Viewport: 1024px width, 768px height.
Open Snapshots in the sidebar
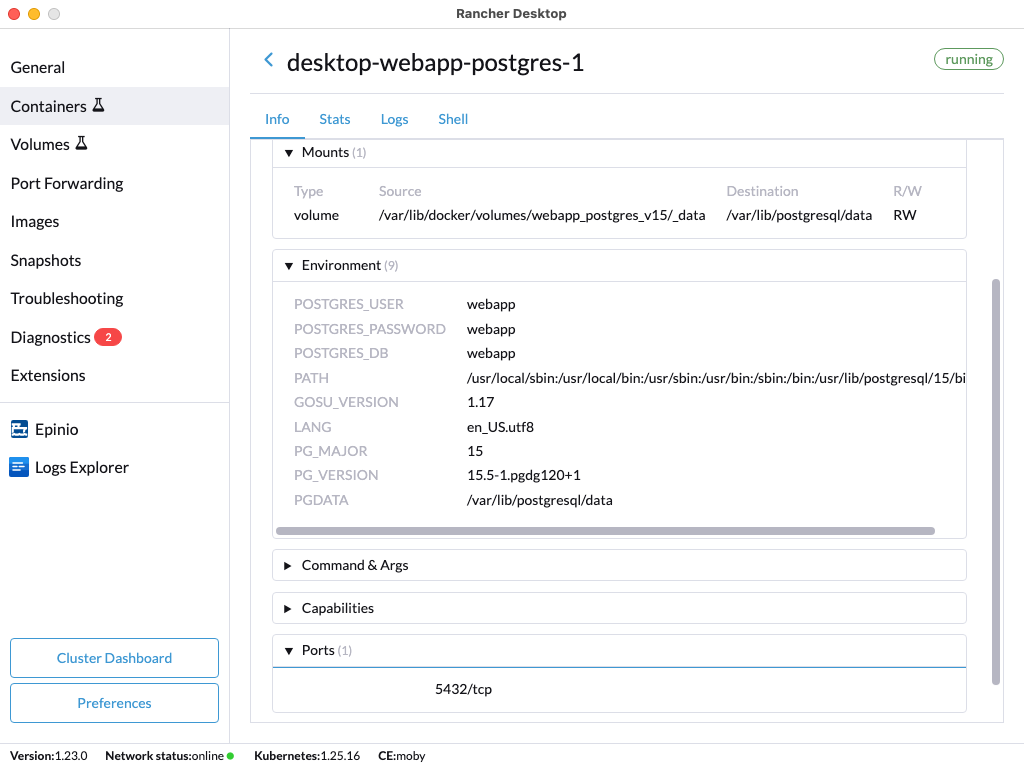click(114, 260)
